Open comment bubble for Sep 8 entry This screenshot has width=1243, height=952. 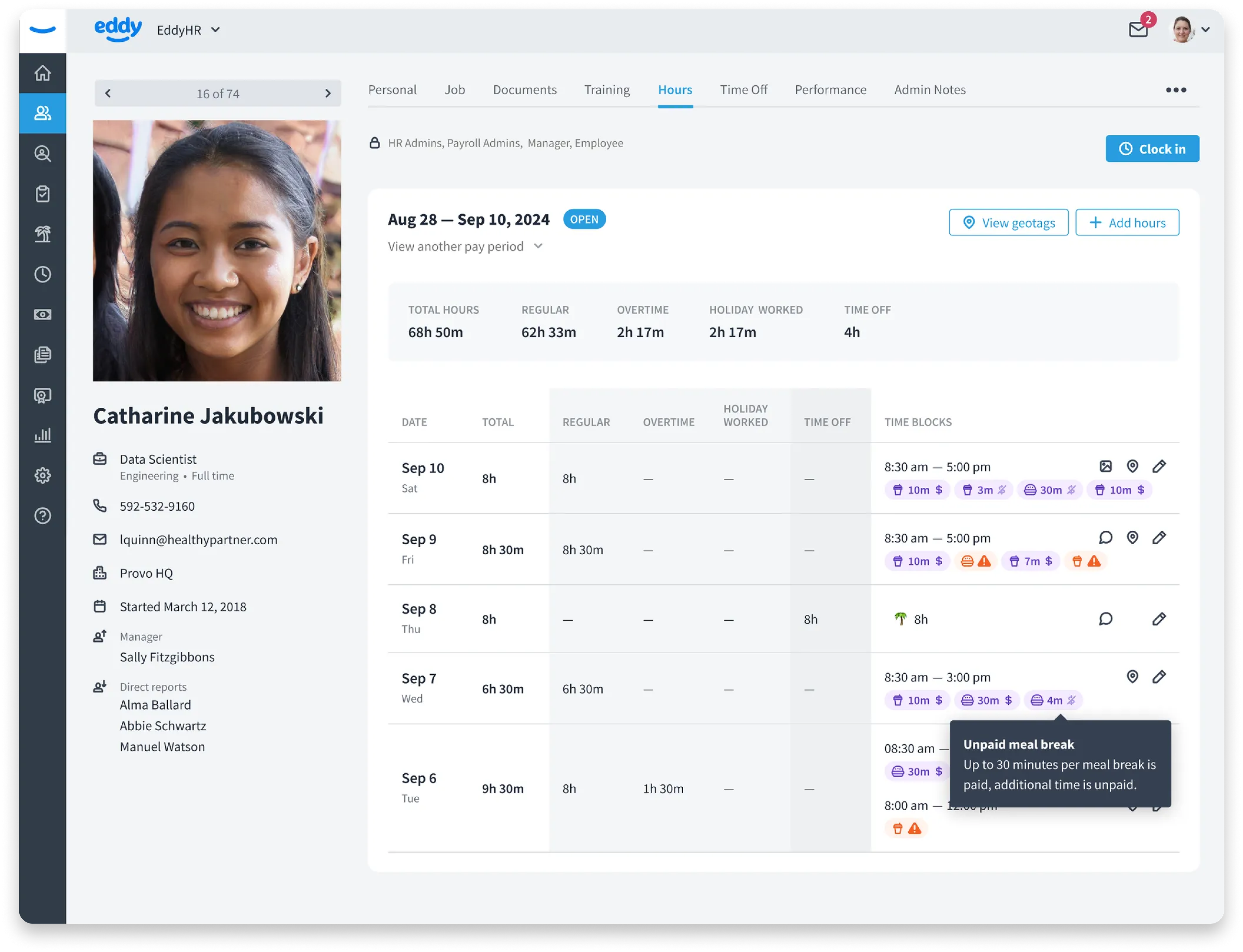(x=1106, y=618)
